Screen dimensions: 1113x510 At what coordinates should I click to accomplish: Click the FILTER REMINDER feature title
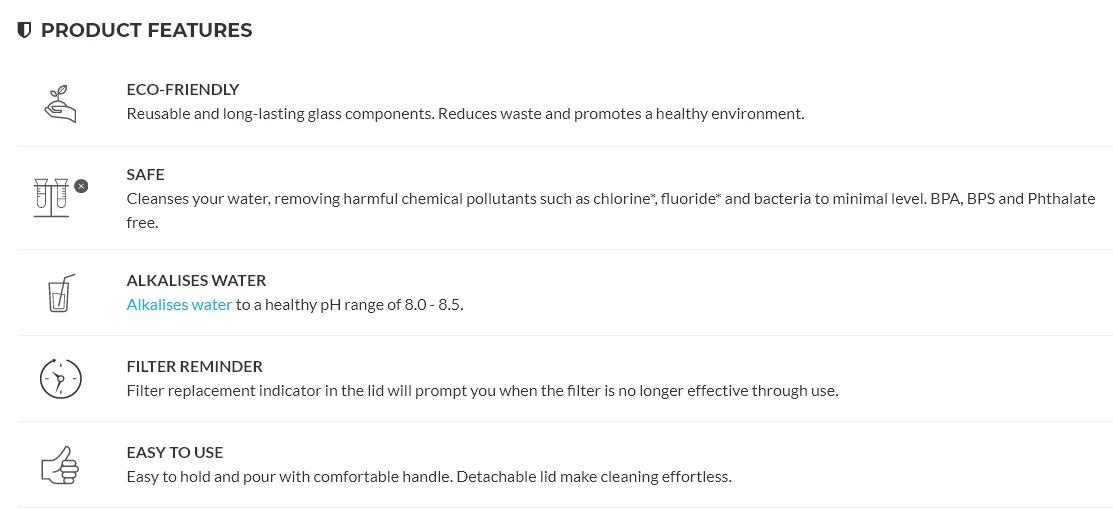194,366
